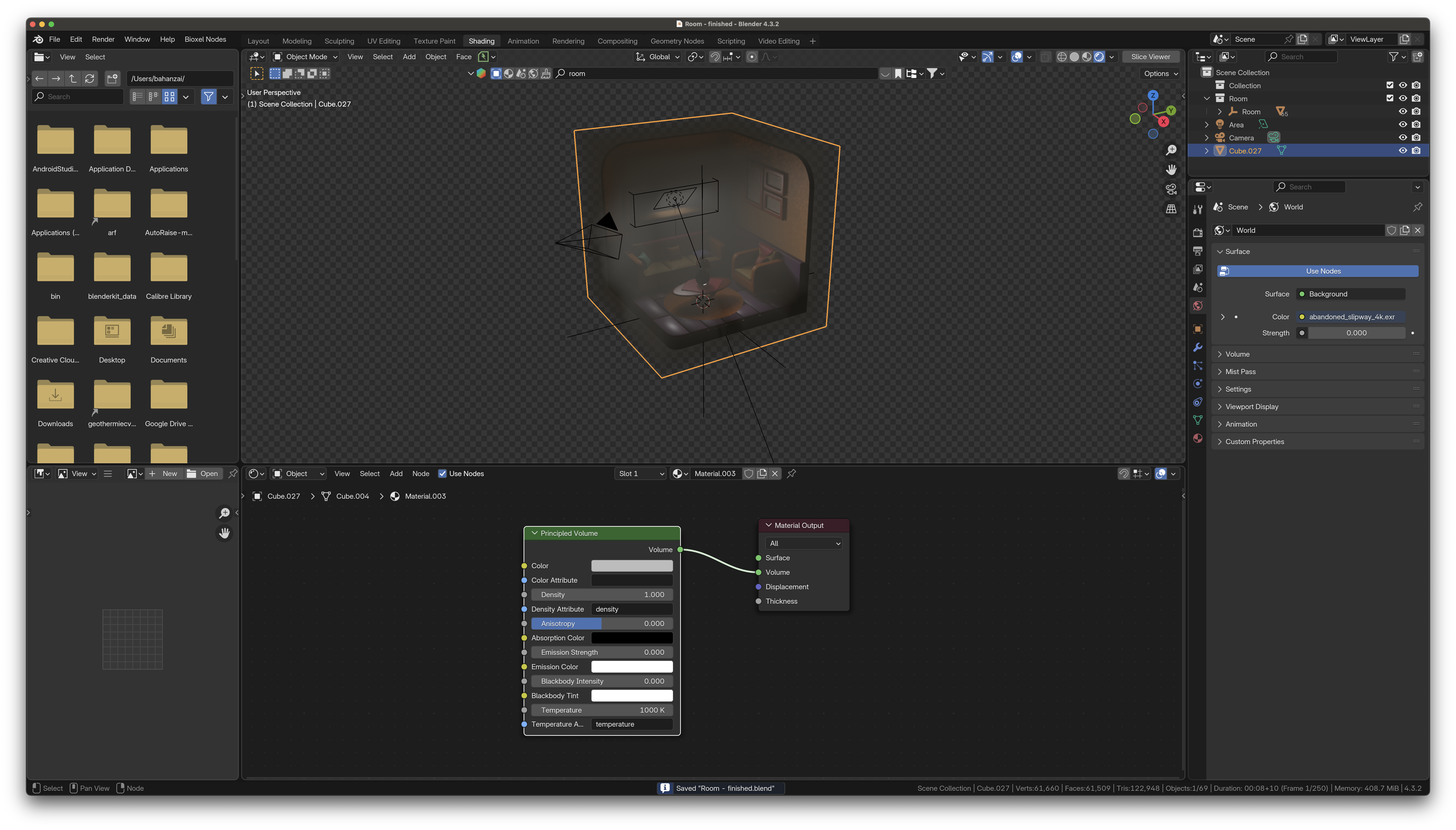This screenshot has height=830, width=1456.
Task: Uncheck the Room collection checkbox in outliner
Action: pos(1390,99)
